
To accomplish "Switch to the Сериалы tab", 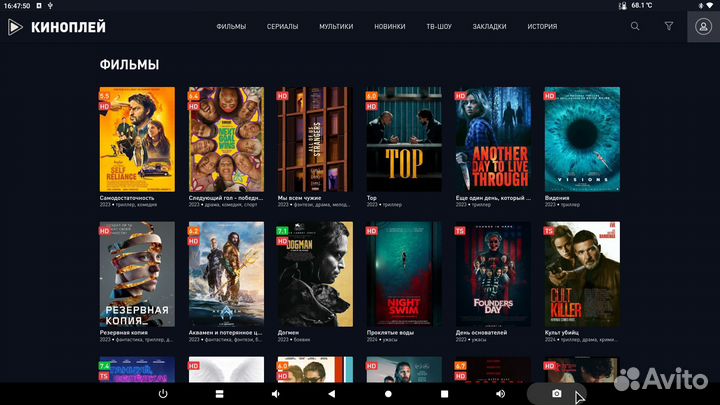I will pos(282,26).
